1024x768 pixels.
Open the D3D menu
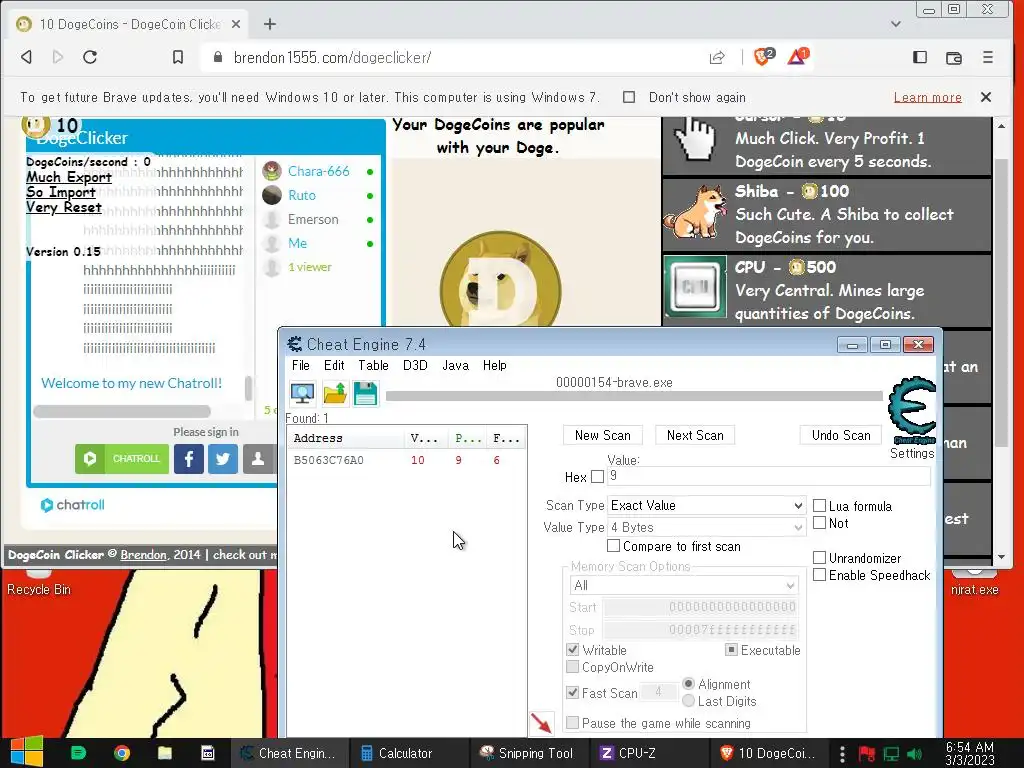coord(415,365)
